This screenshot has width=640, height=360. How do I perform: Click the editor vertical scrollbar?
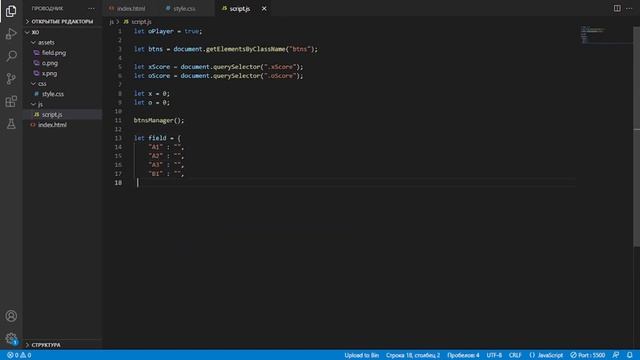click(636, 137)
